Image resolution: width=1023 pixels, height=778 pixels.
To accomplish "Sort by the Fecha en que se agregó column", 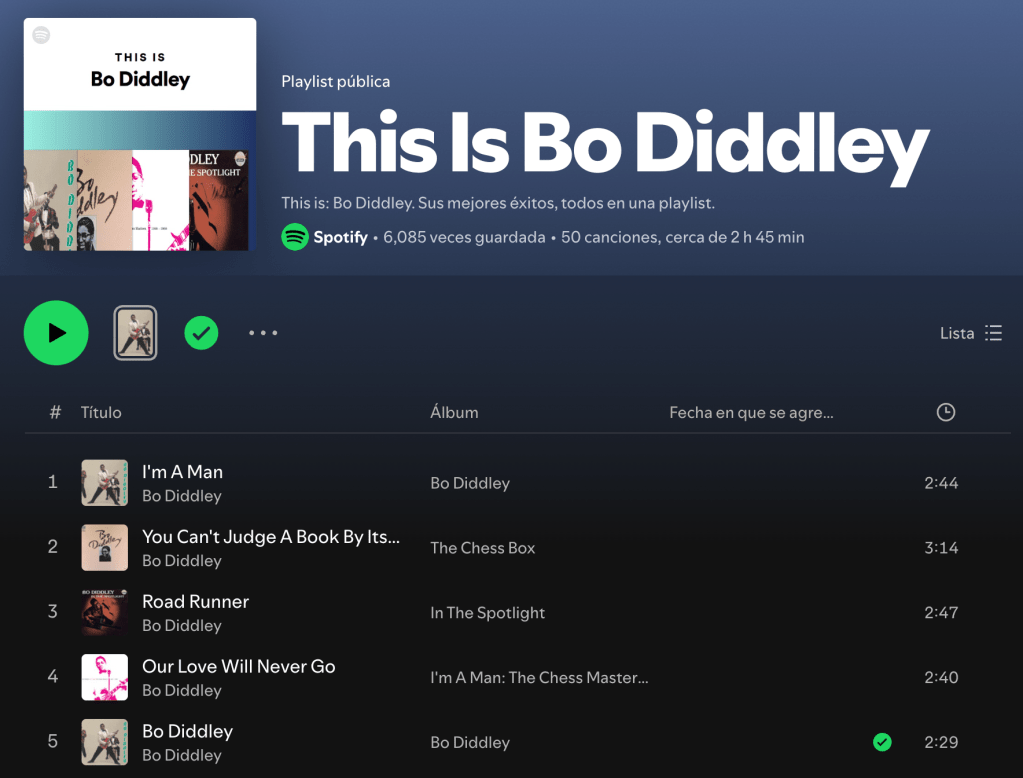I will (751, 412).
